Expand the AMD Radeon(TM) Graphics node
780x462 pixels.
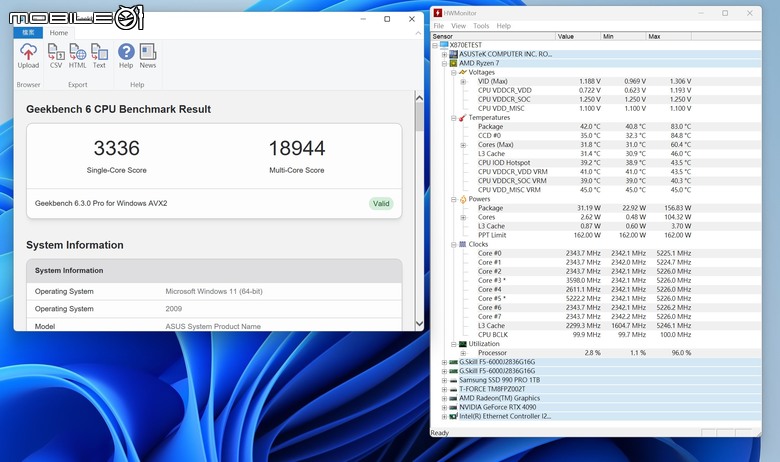point(444,398)
